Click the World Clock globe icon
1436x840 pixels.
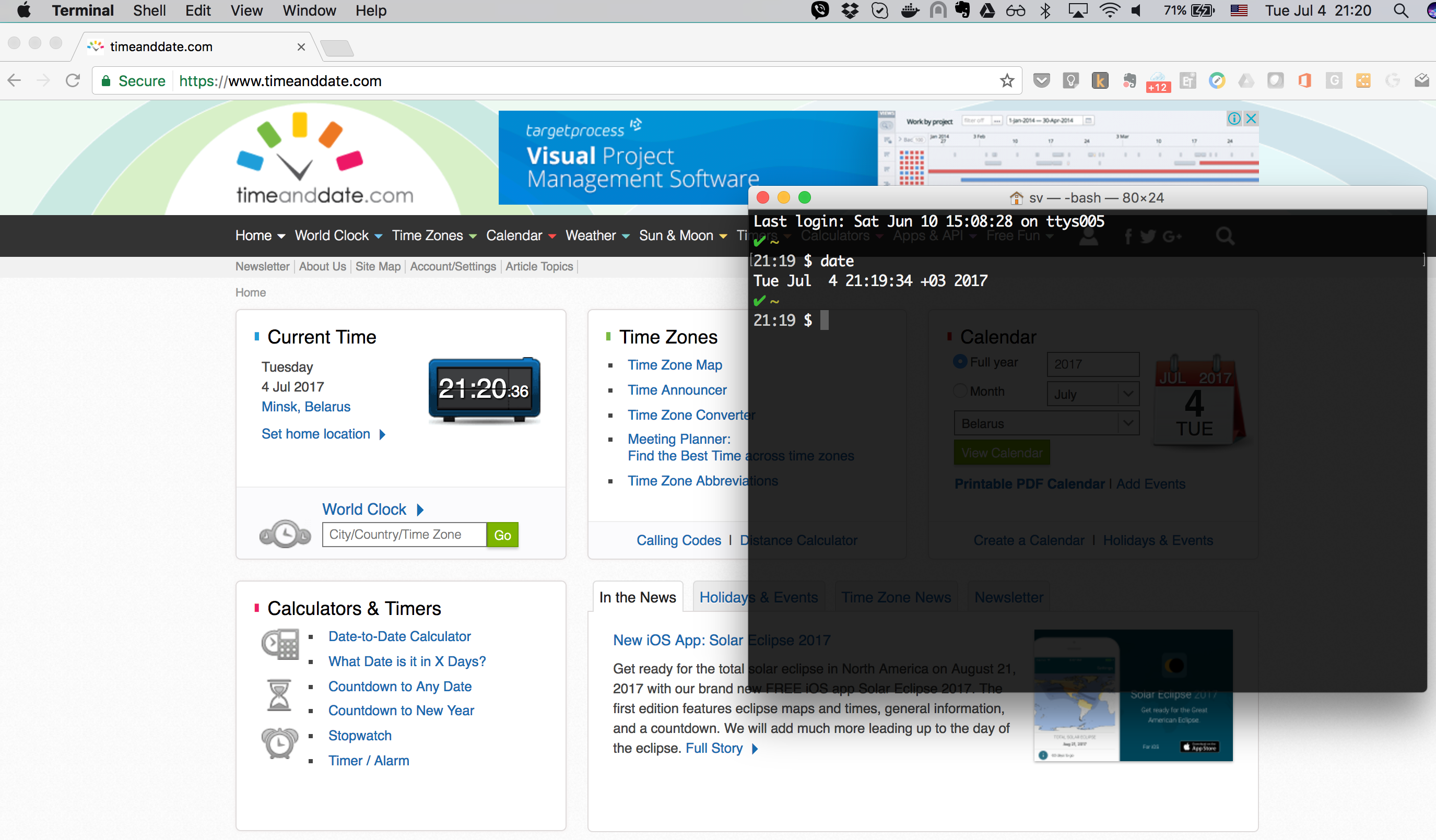pyautogui.click(x=285, y=534)
